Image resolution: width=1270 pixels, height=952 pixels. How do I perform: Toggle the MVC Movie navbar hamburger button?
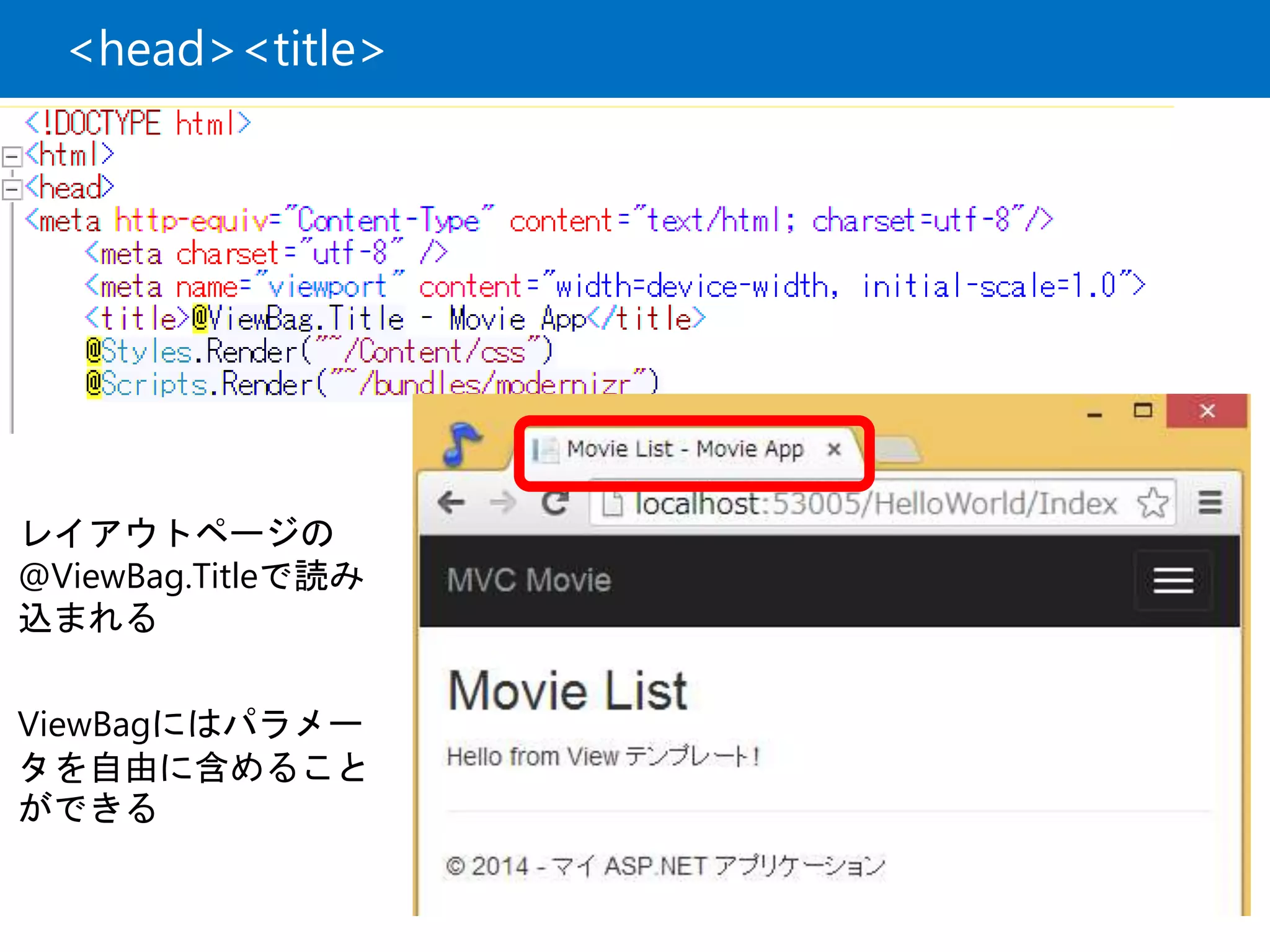[1173, 581]
